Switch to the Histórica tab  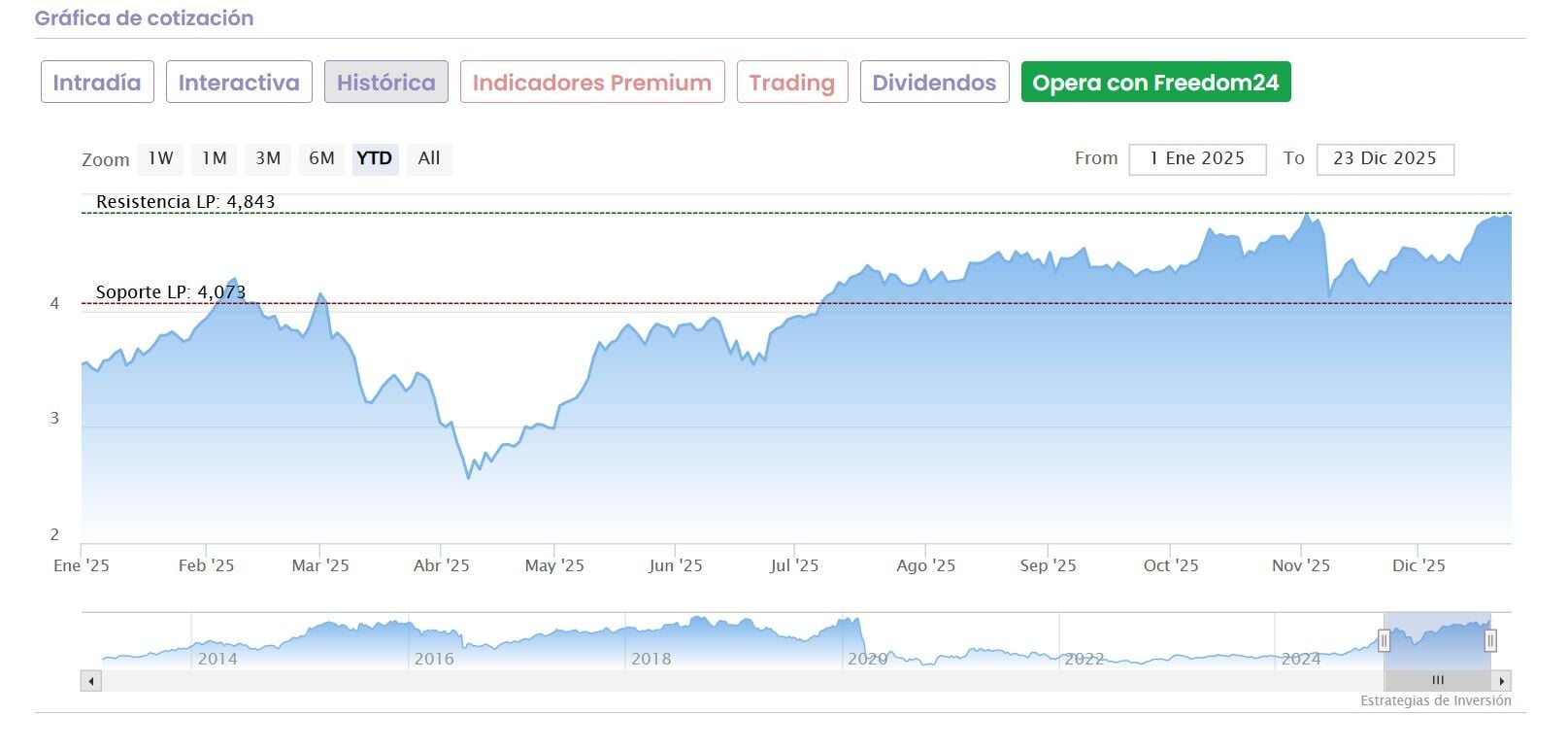point(385,83)
